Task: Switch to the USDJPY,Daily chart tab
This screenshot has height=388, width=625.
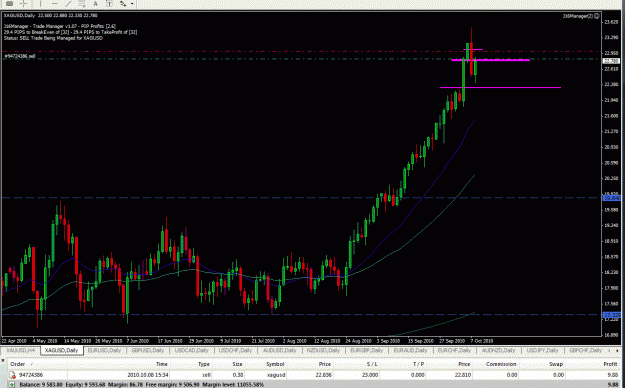Action: [x=542, y=351]
